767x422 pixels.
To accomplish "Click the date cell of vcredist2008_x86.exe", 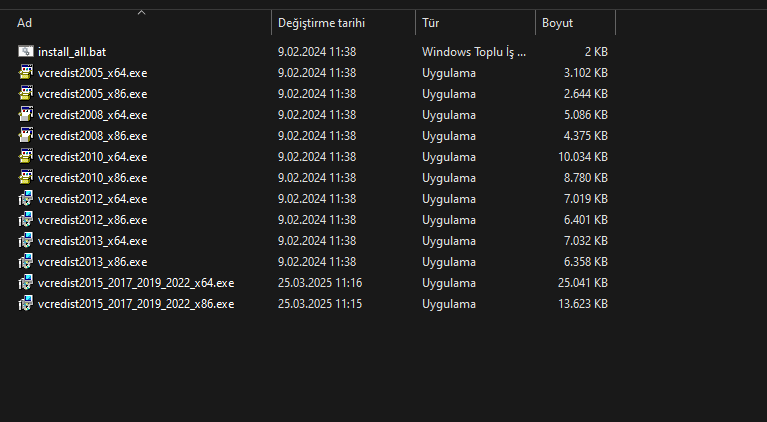I will [x=317, y=136].
